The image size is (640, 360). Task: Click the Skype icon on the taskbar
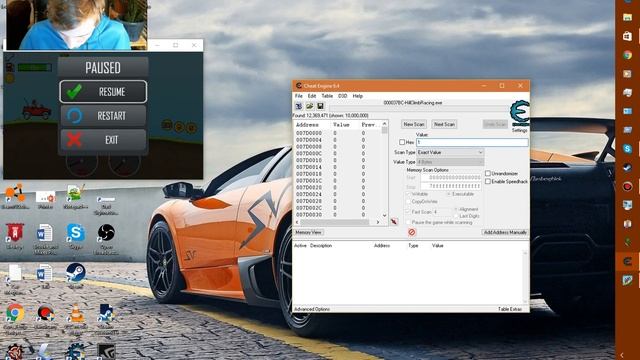tap(627, 149)
